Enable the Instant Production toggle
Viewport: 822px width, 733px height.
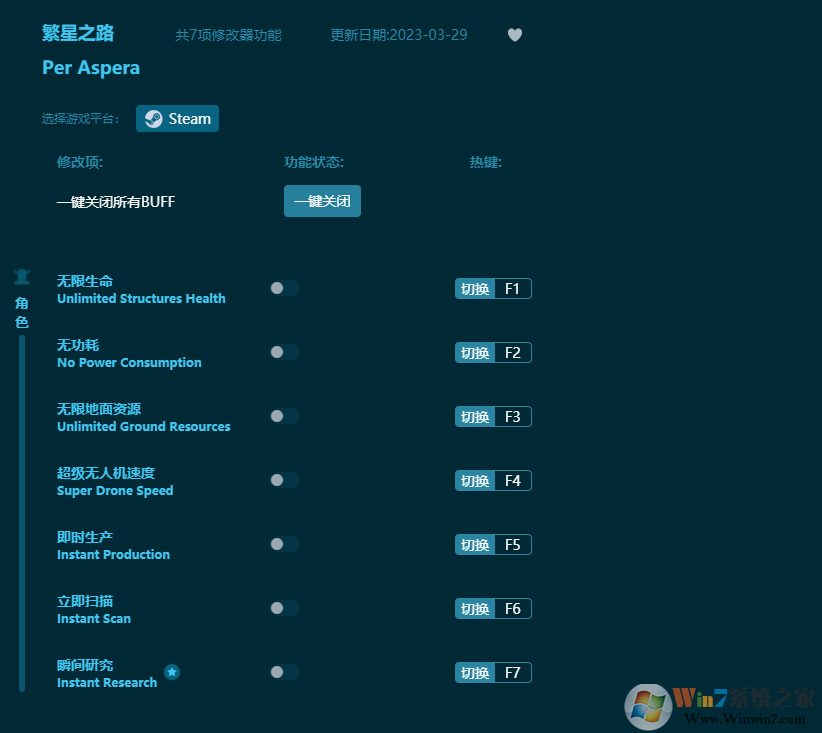[284, 544]
